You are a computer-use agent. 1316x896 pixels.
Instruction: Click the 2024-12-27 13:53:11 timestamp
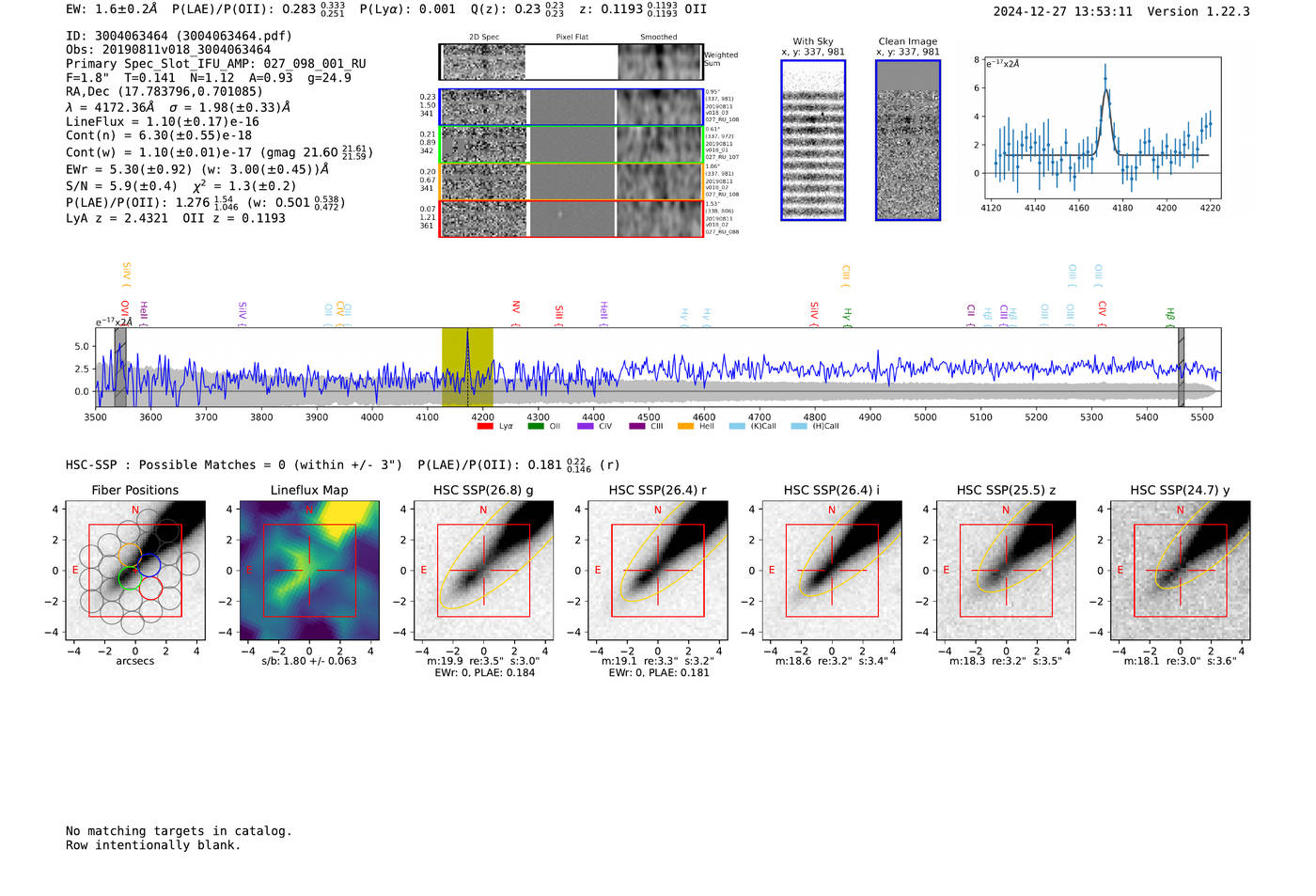click(1062, 11)
